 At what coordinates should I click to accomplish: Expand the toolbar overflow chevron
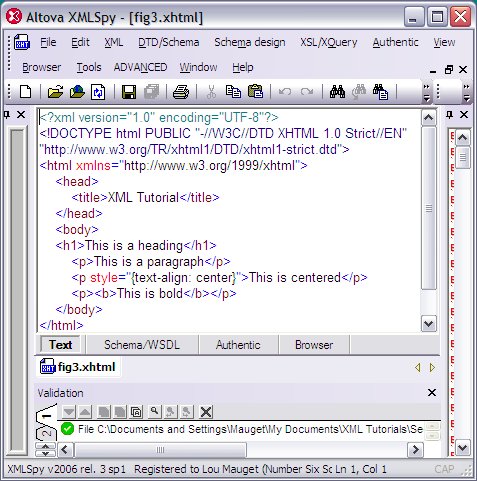pyautogui.click(x=426, y=92)
